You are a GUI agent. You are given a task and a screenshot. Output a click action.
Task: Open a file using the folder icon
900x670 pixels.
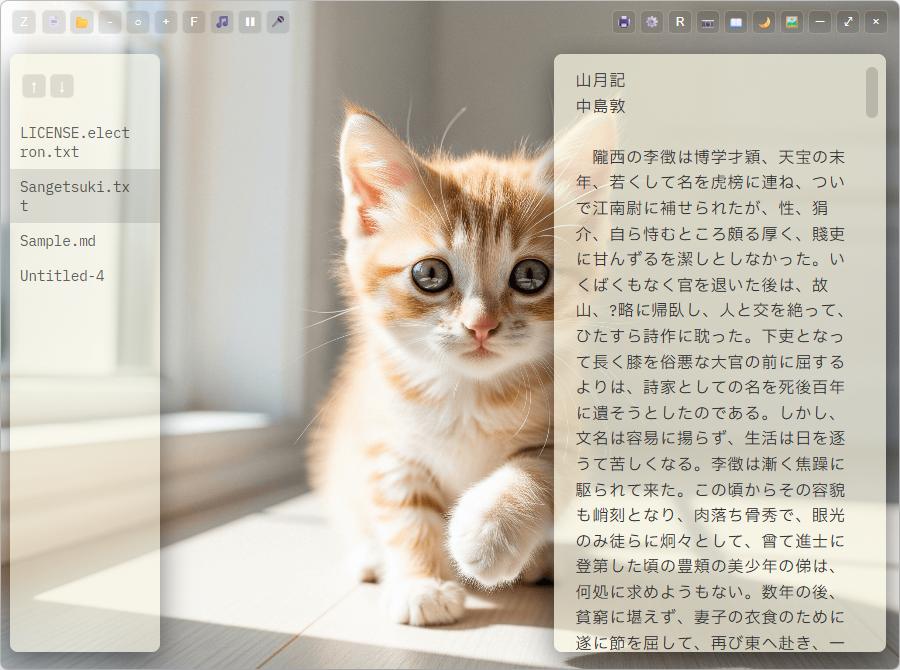[81, 21]
